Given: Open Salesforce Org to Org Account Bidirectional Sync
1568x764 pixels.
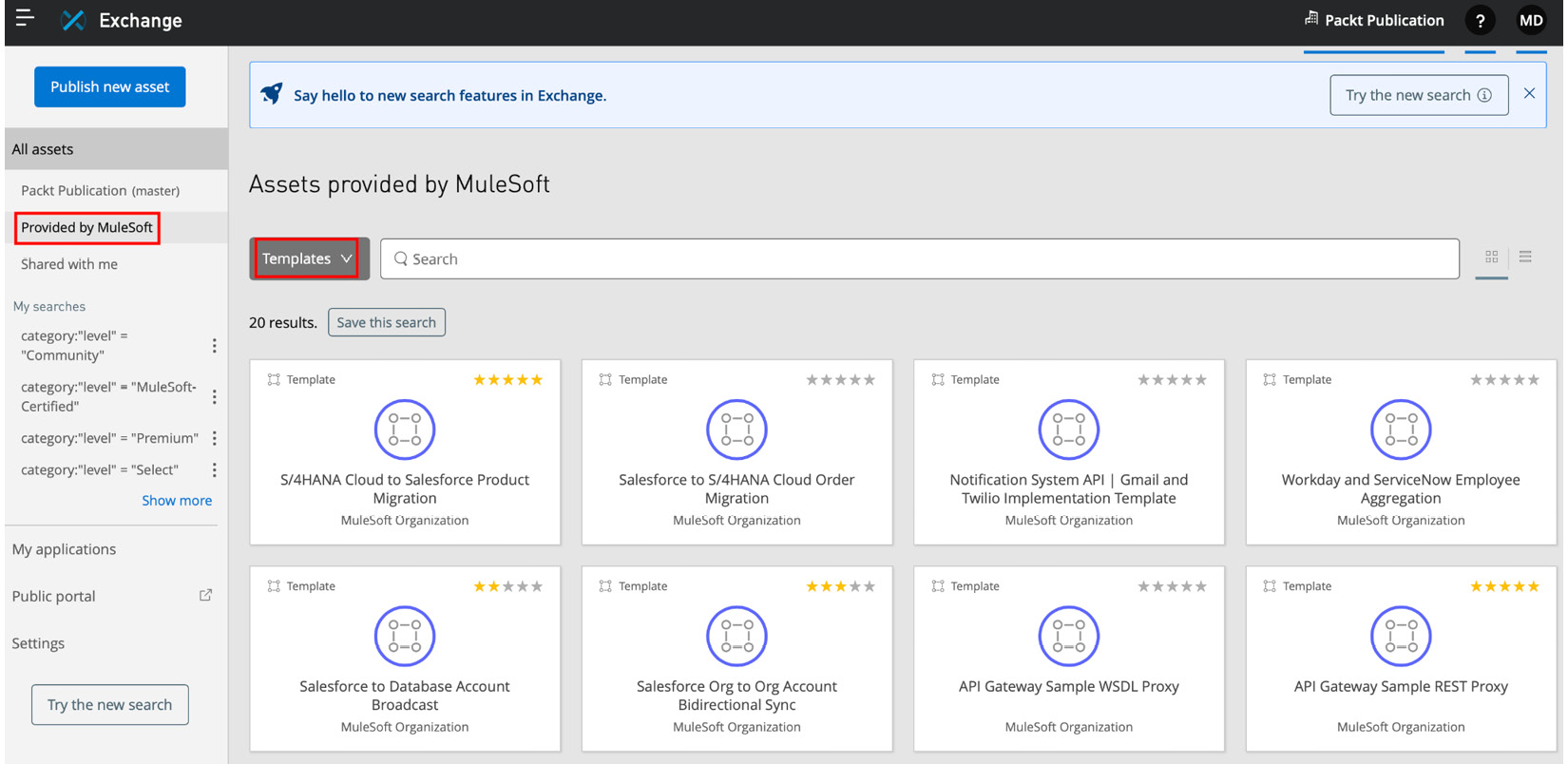Looking at the screenshot, I should click(x=736, y=696).
